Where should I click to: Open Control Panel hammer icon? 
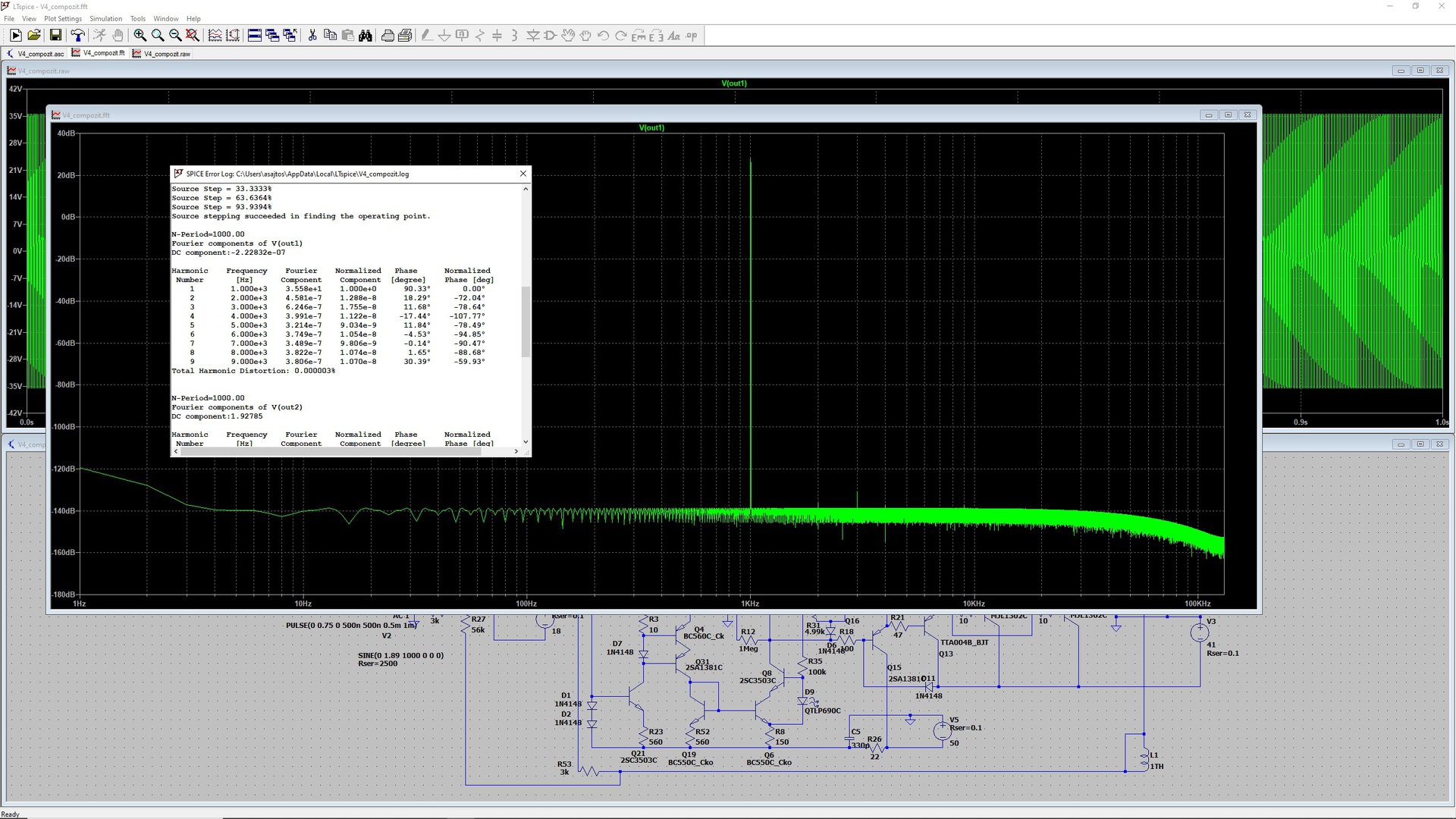77,36
